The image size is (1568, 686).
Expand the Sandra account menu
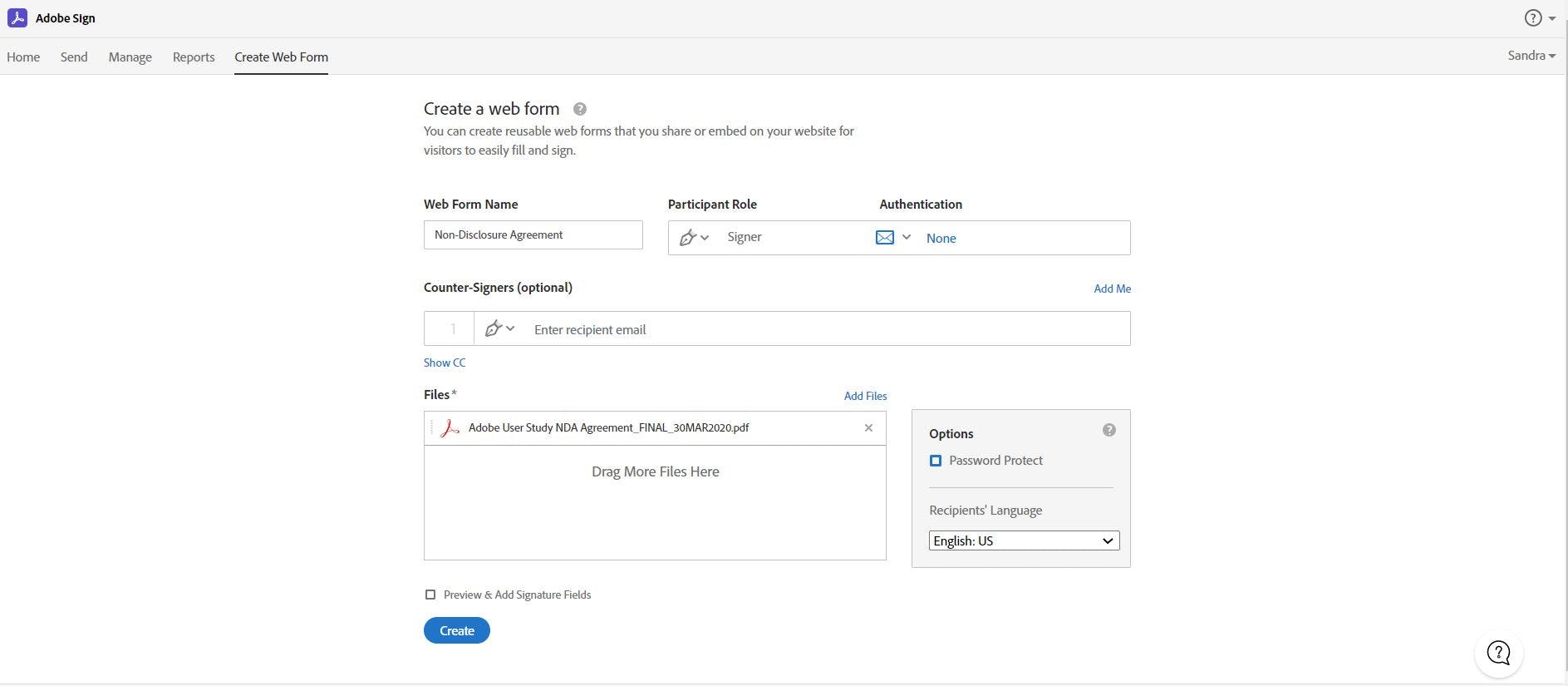1531,56
